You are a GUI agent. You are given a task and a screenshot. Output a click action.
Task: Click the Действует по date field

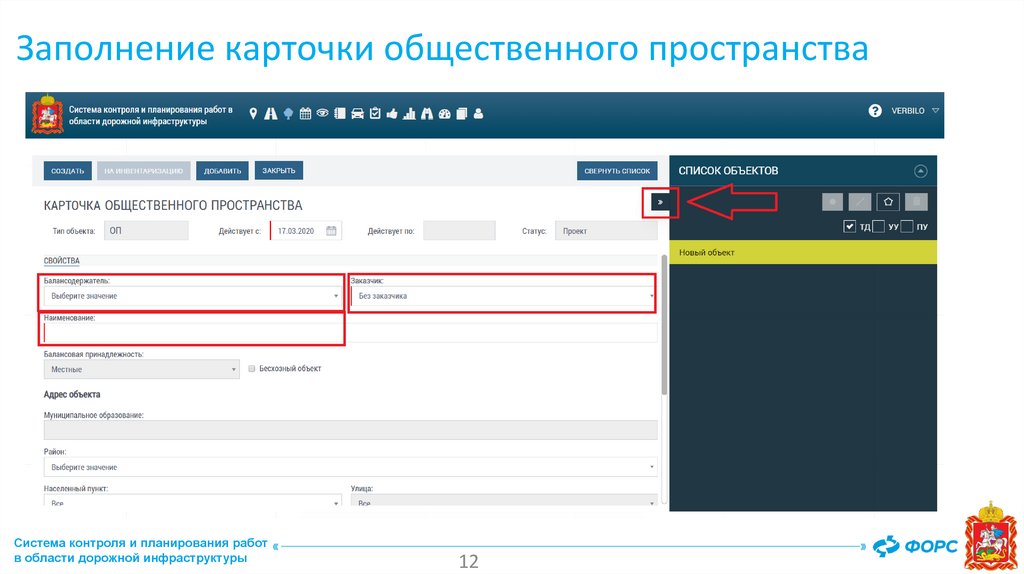459,231
